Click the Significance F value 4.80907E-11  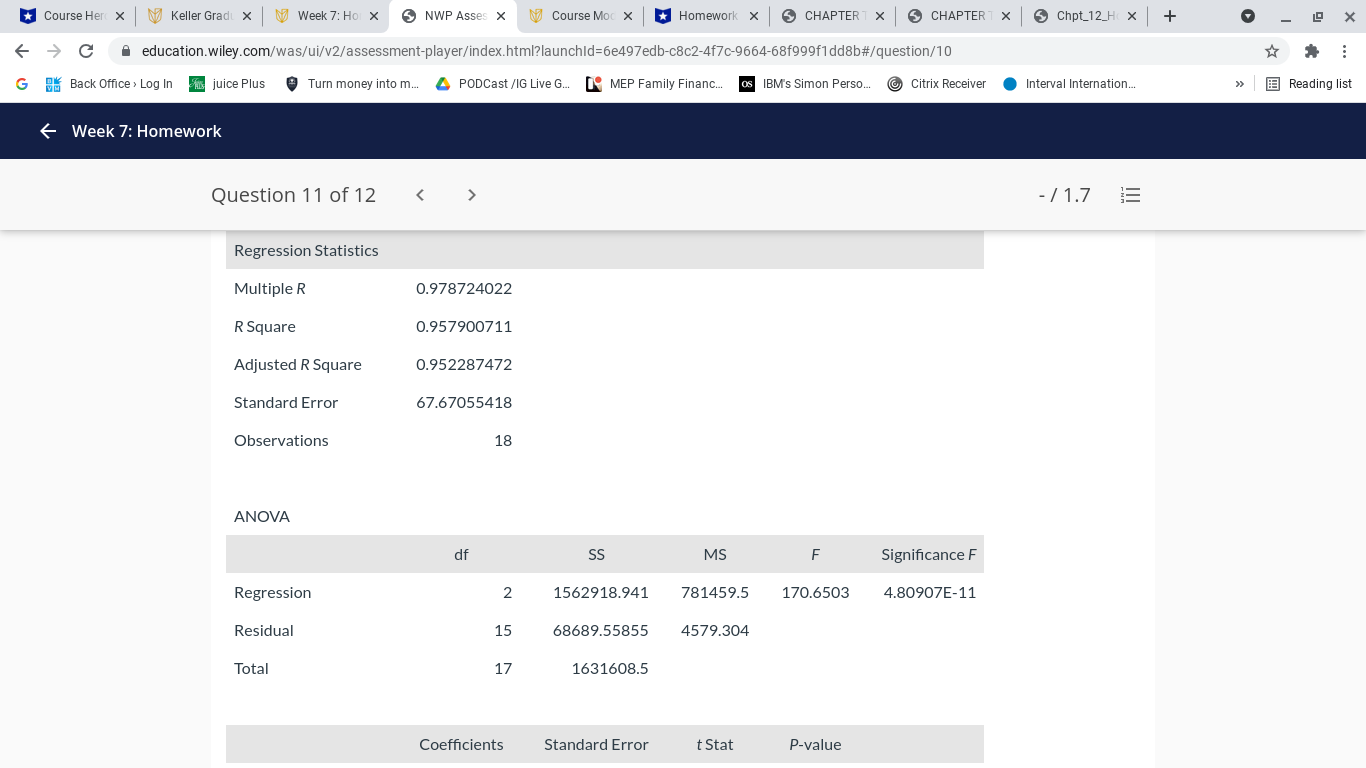click(x=930, y=592)
